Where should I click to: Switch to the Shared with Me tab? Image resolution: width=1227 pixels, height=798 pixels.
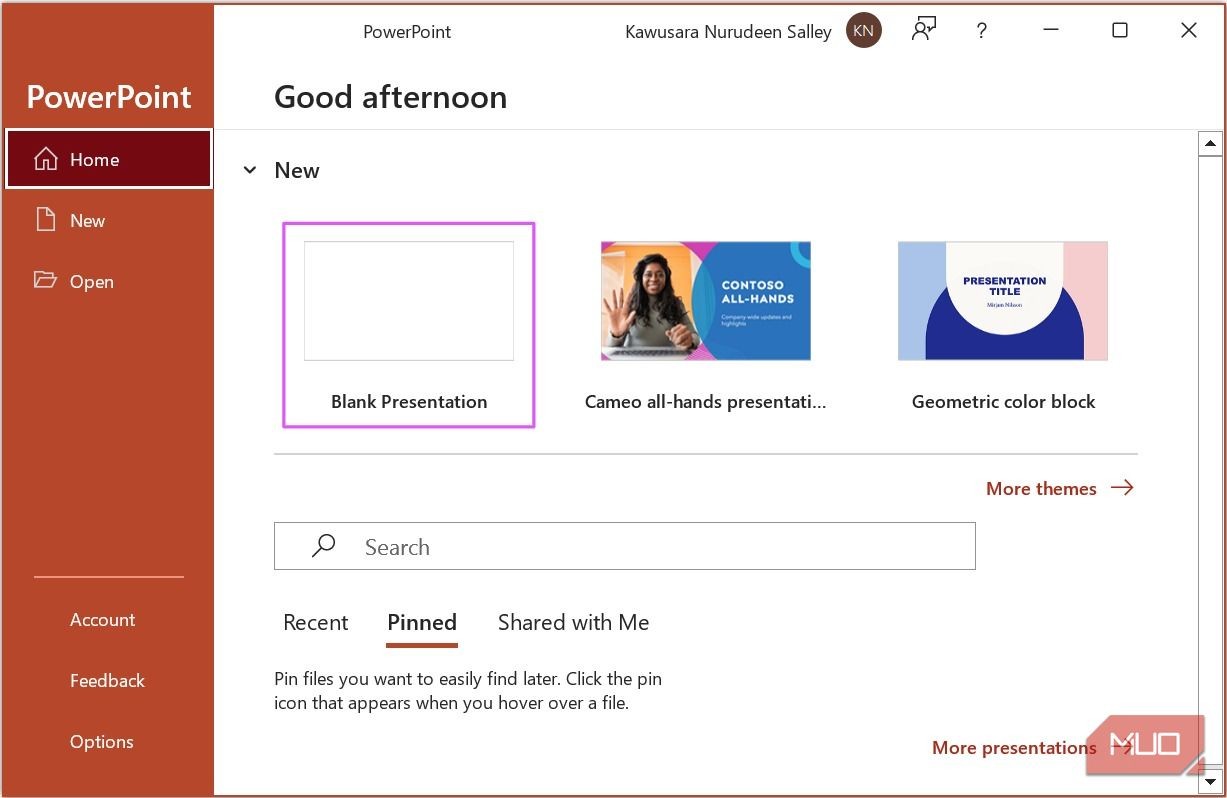click(574, 622)
